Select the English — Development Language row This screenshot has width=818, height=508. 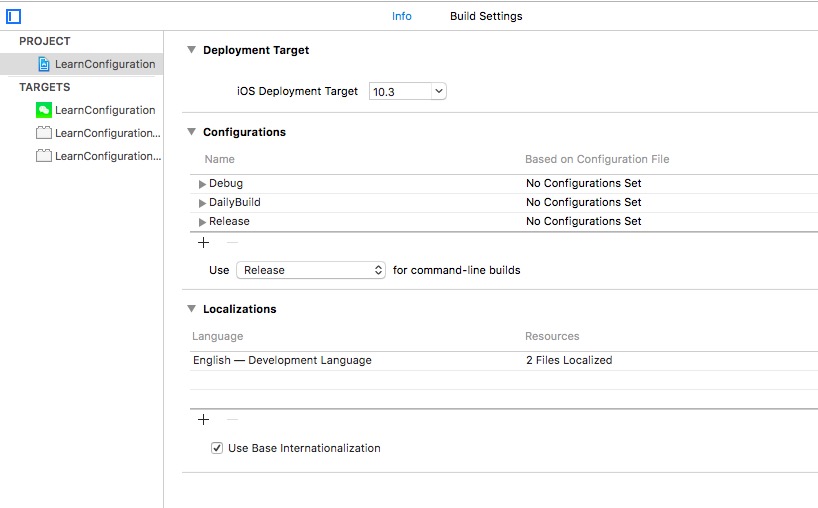pyautogui.click(x=504, y=360)
